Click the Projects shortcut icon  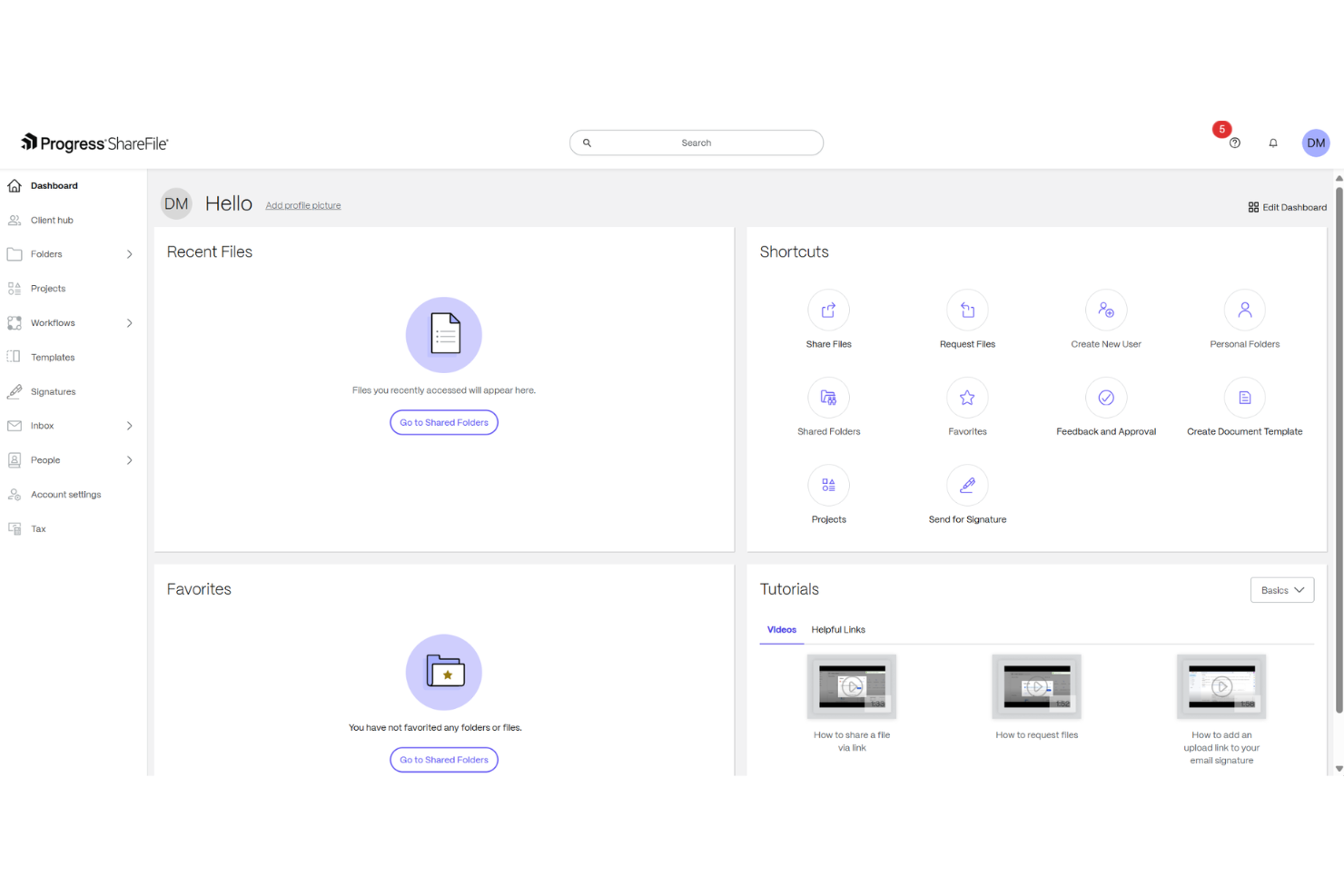pos(829,486)
